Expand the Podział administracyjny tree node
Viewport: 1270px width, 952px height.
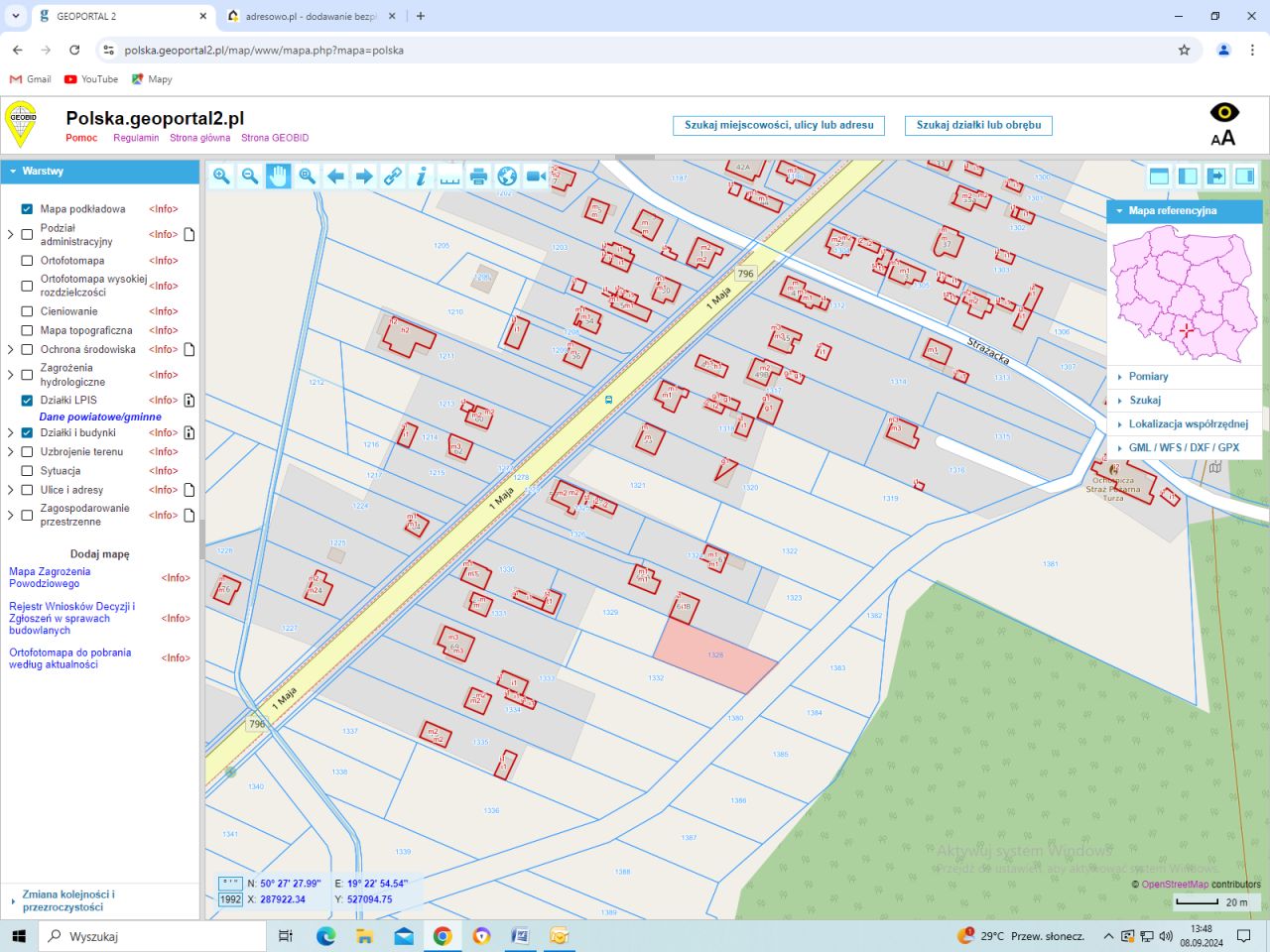[x=11, y=235]
